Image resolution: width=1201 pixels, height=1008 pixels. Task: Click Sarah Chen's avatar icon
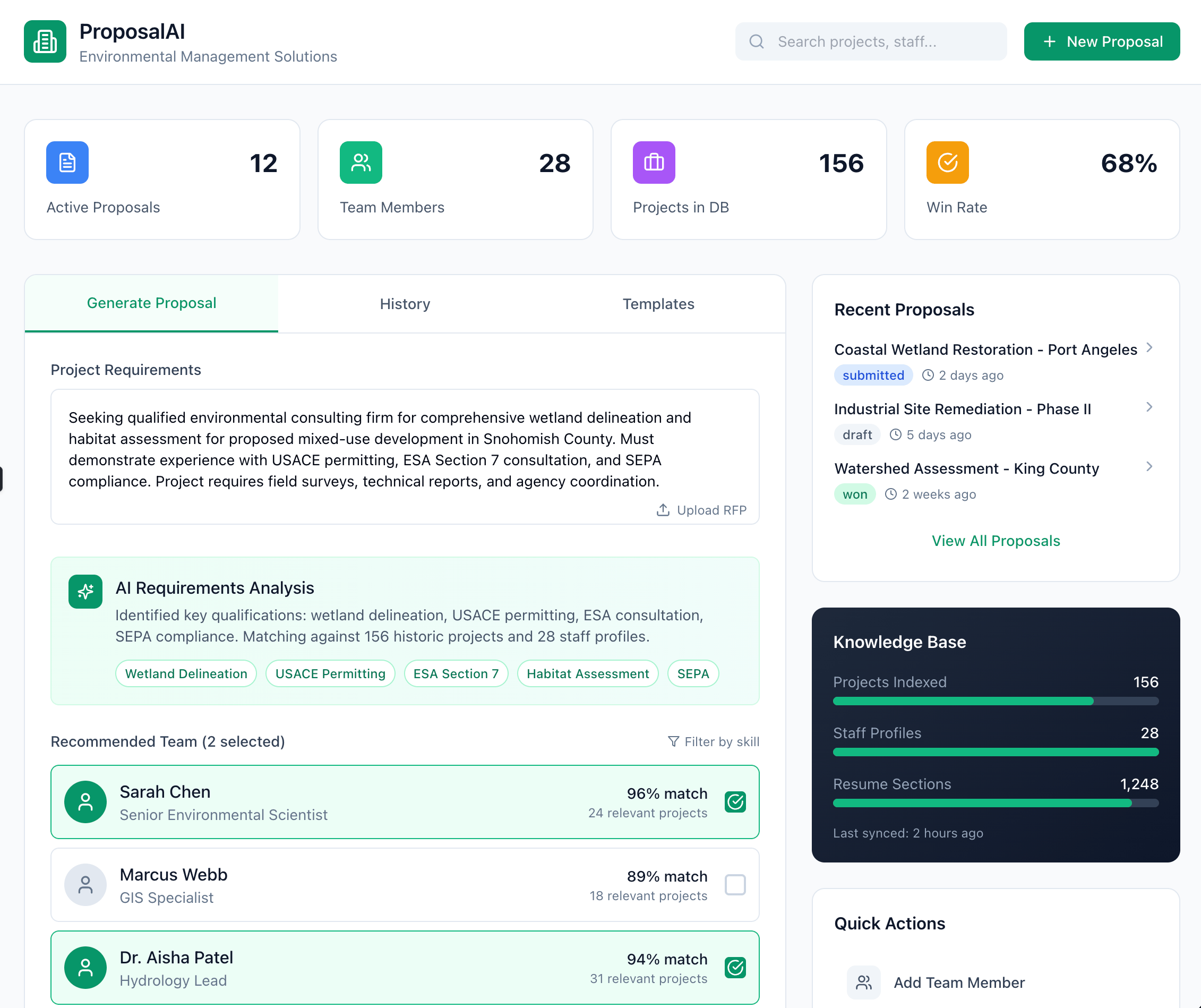click(85, 802)
